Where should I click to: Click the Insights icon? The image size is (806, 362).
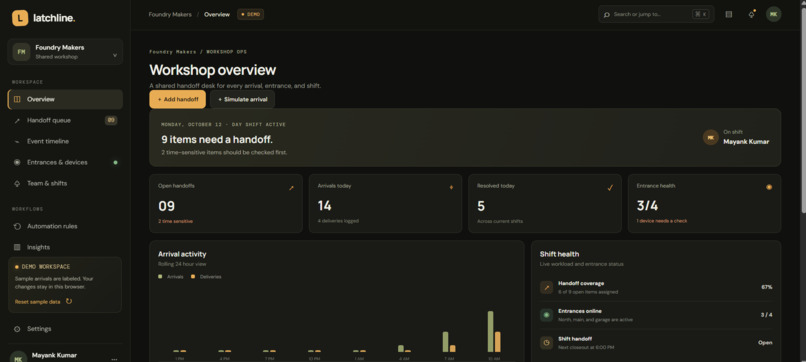17,247
